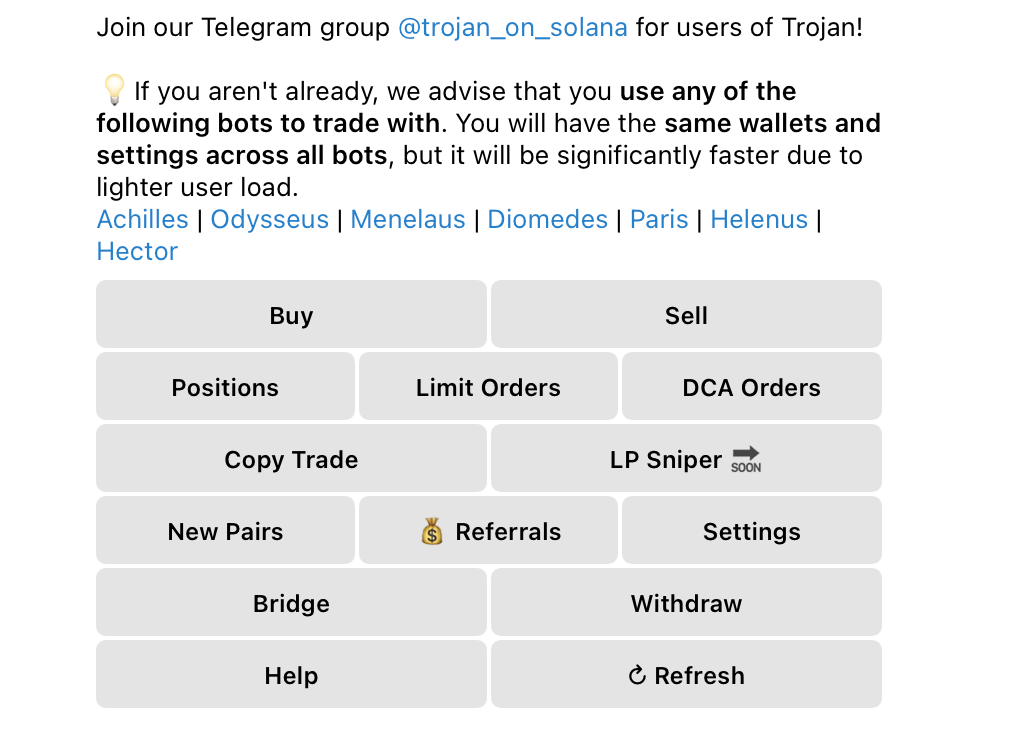View your Limit Orders
This screenshot has height=744, width=1014.
click(487, 387)
